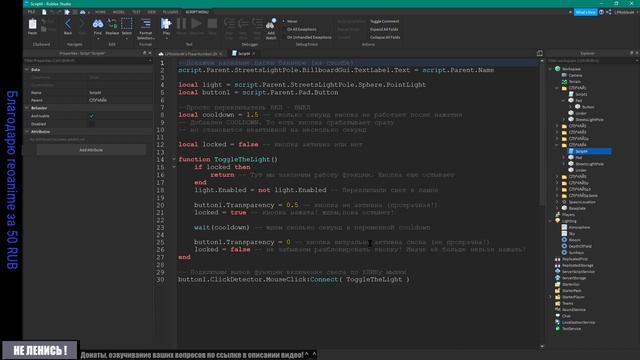Select the Bloom effect under Lighting

(x=574, y=240)
